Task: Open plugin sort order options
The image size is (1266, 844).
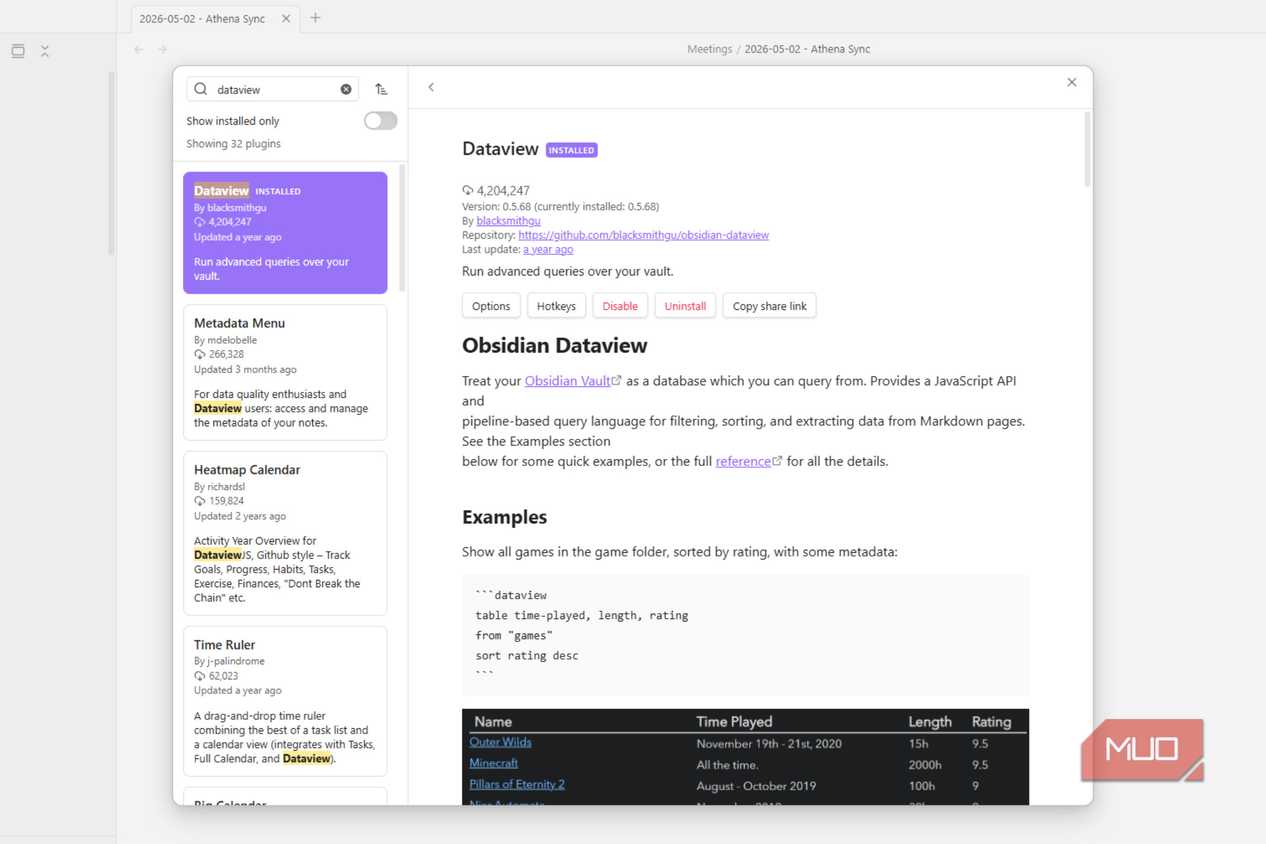Action: (381, 89)
